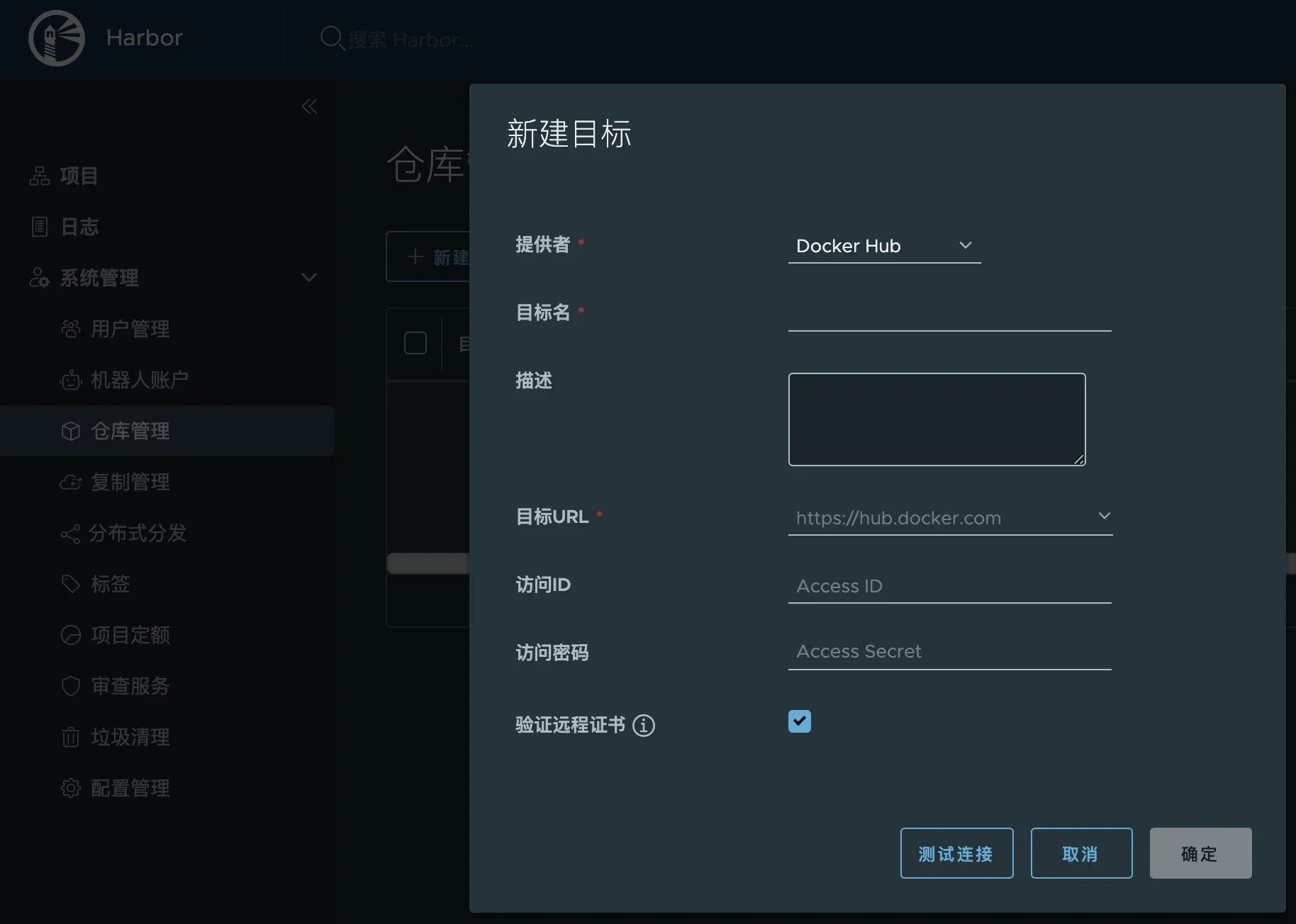Open the 目标URL dropdown arrow
This screenshot has width=1296, height=924.
point(1104,516)
